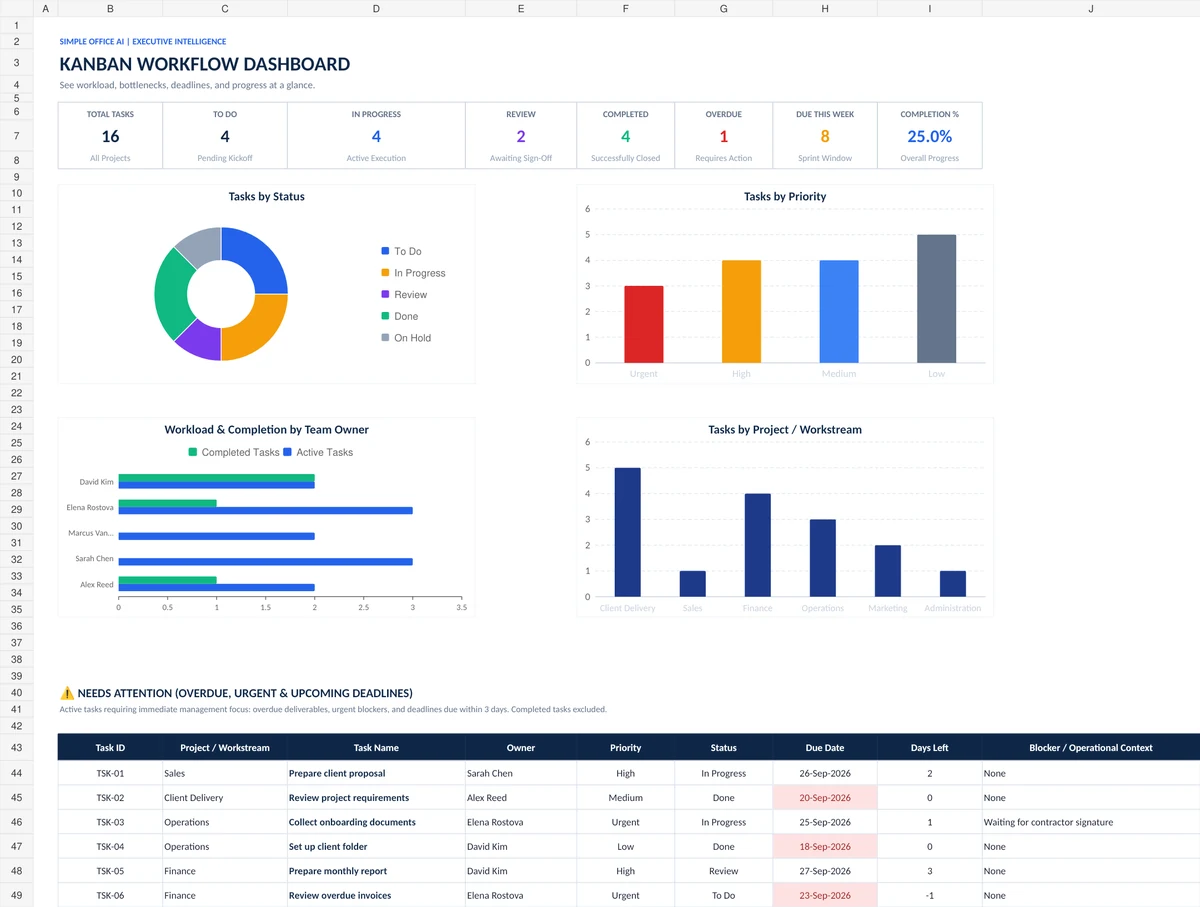Click the Blocker / Operational Context header

1091,748
